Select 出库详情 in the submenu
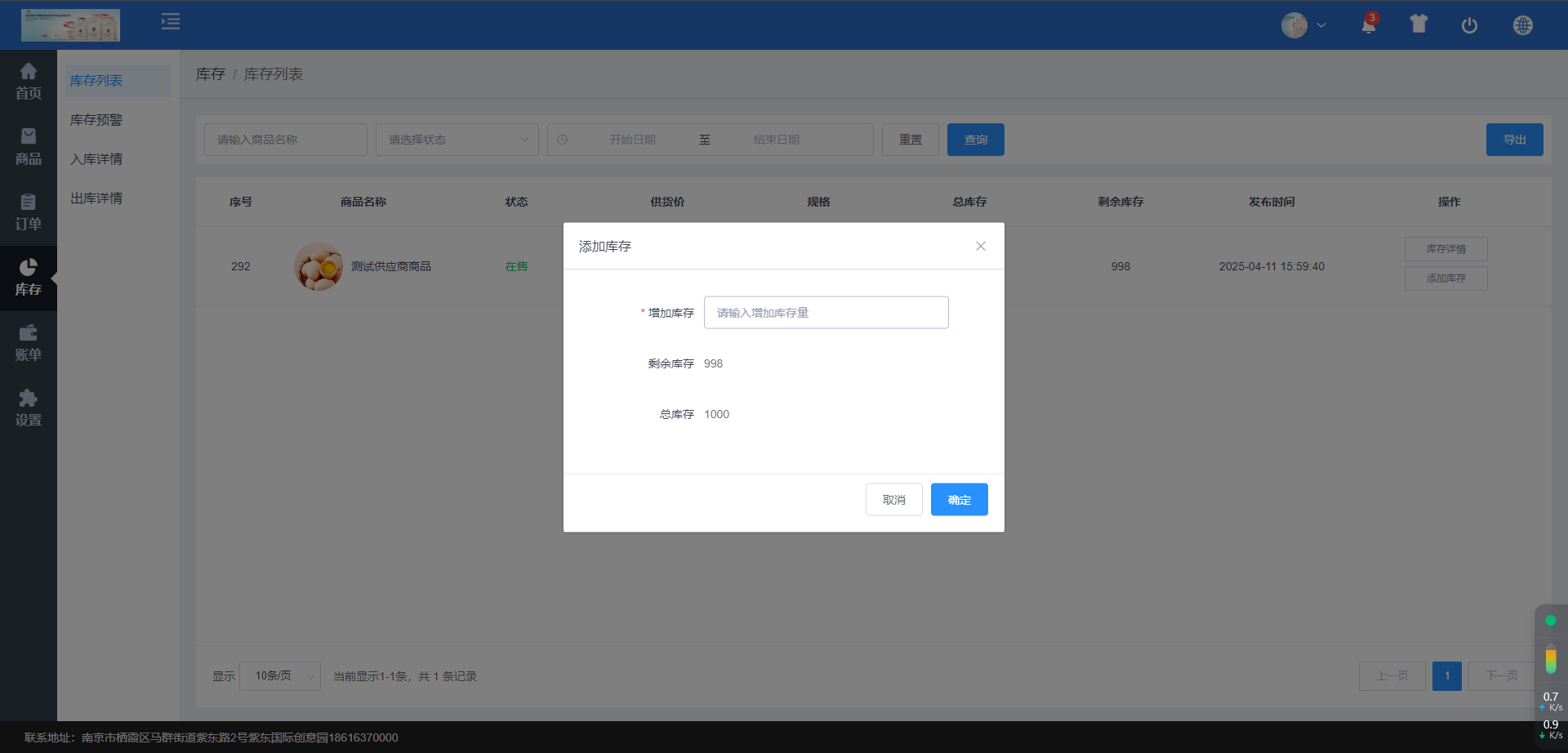 coord(96,198)
